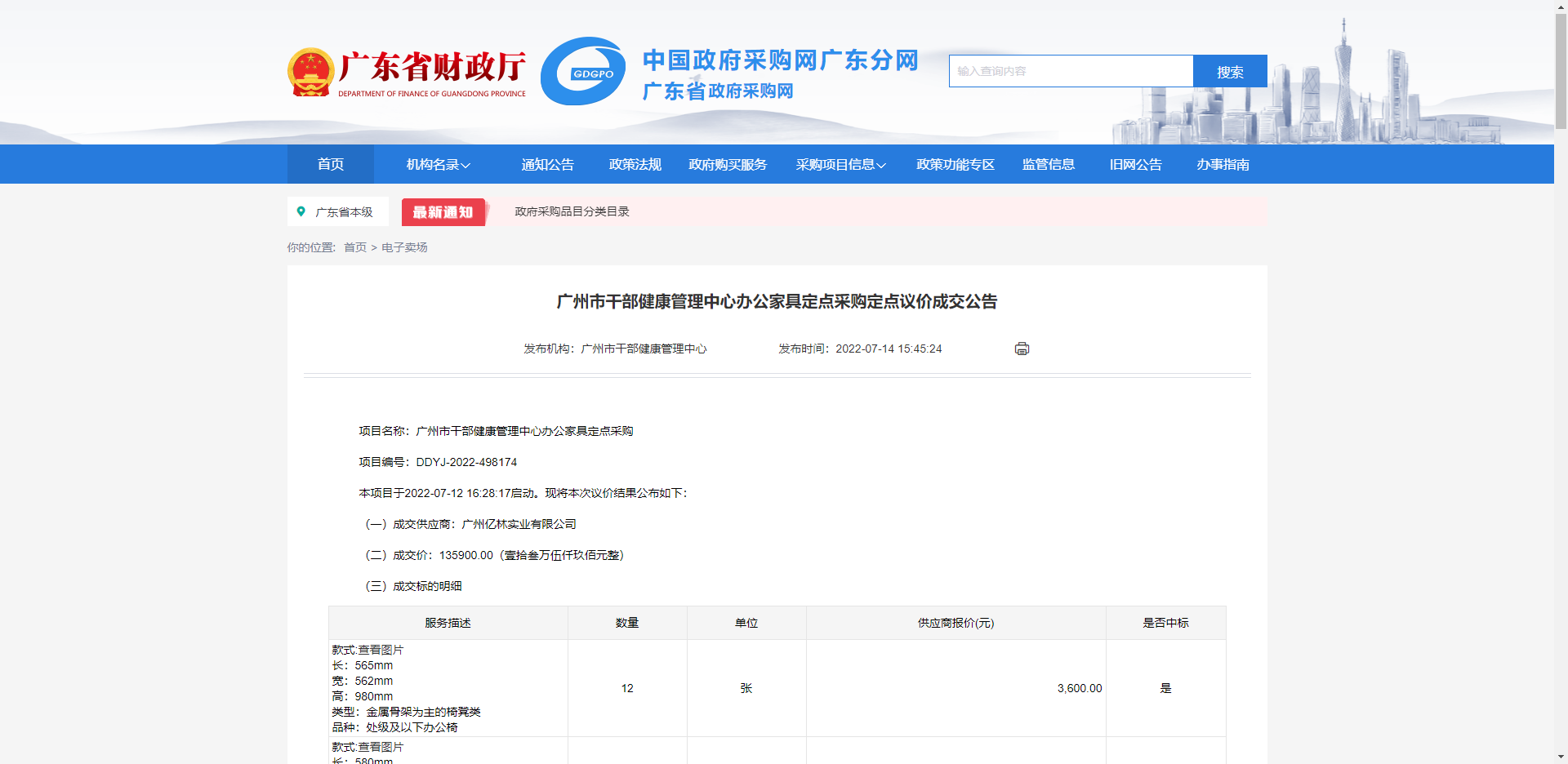Viewport: 1568px width, 764px height.
Task: Click publisher text 广州市干部健康管理中心
Action: [x=644, y=349]
